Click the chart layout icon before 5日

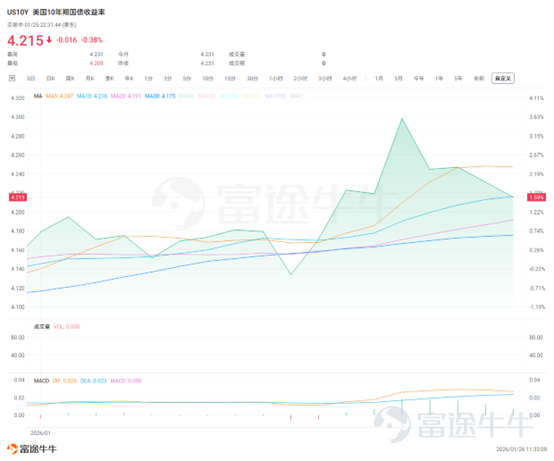pos(12,78)
